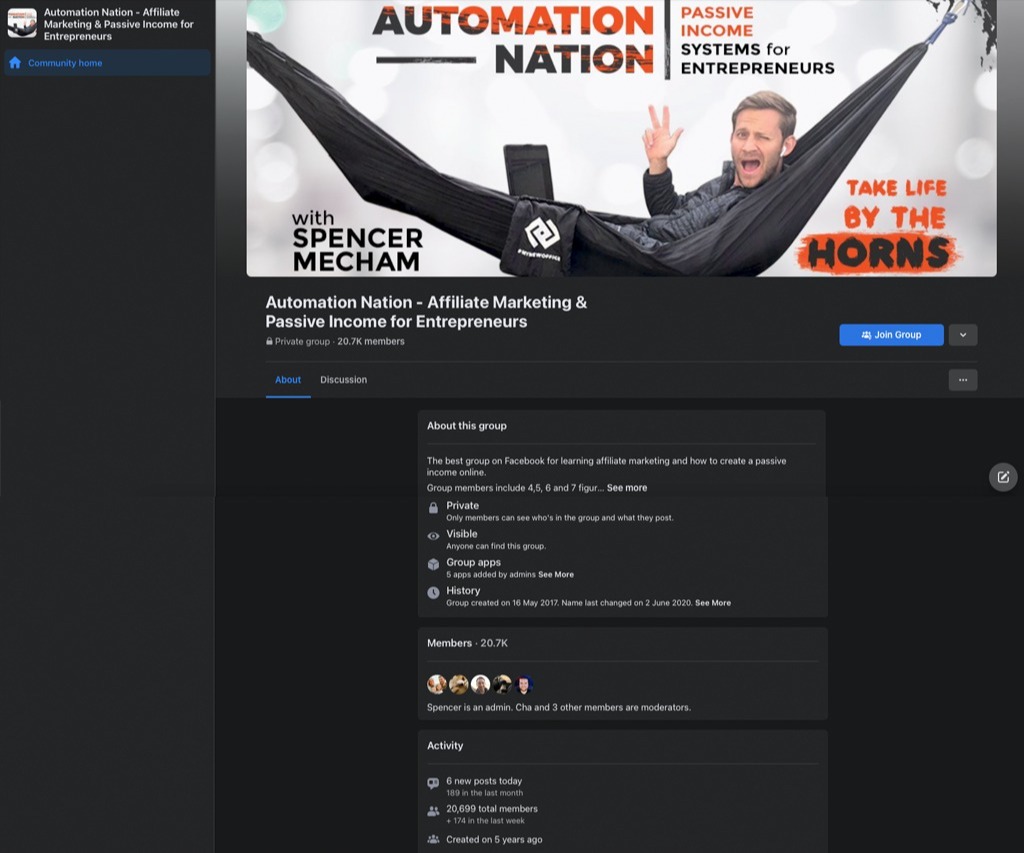Click the eye icon beside Visible
Image resolution: width=1024 pixels, height=853 pixels.
433,536
